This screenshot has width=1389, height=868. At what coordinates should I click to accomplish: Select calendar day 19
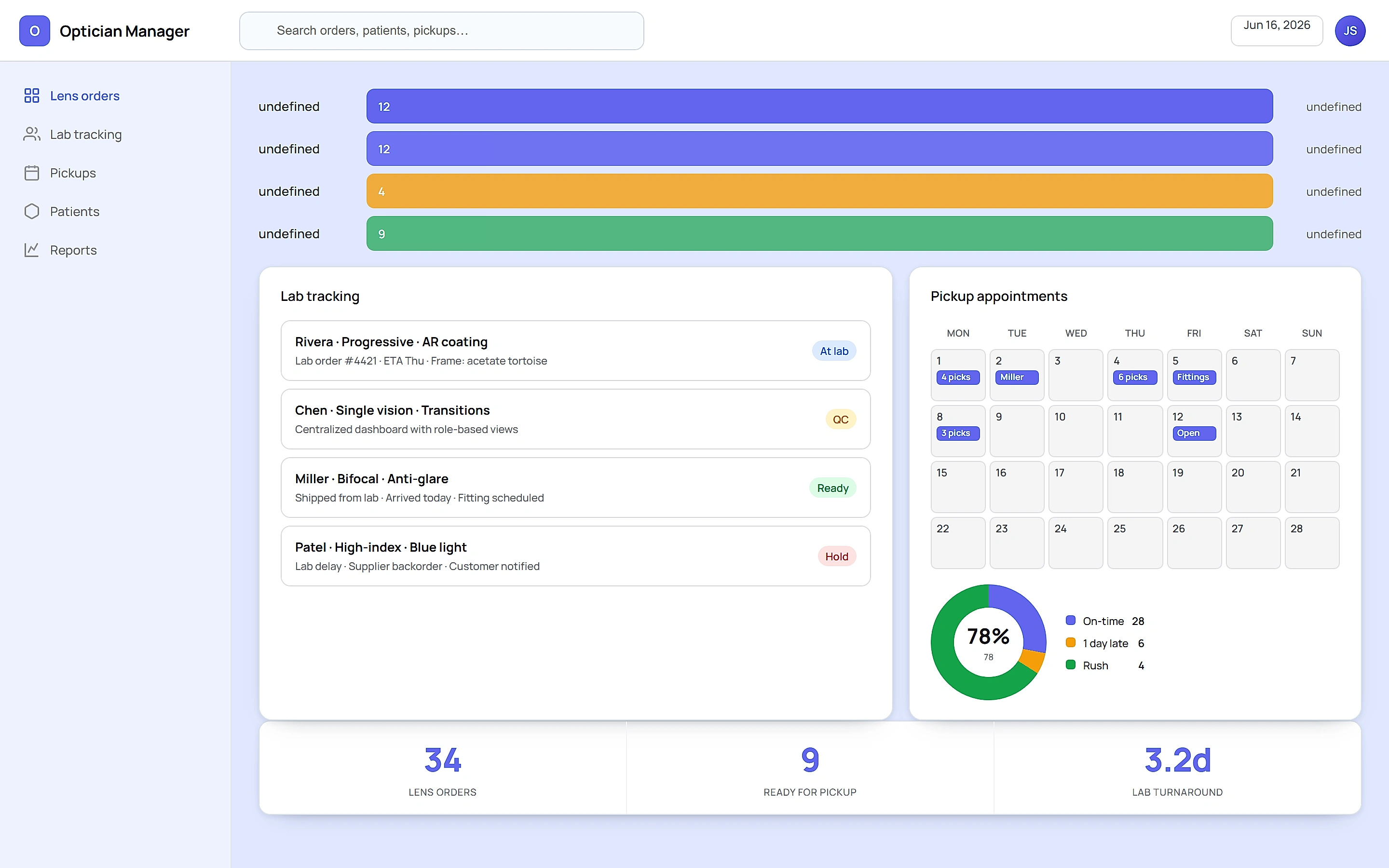coord(1194,487)
